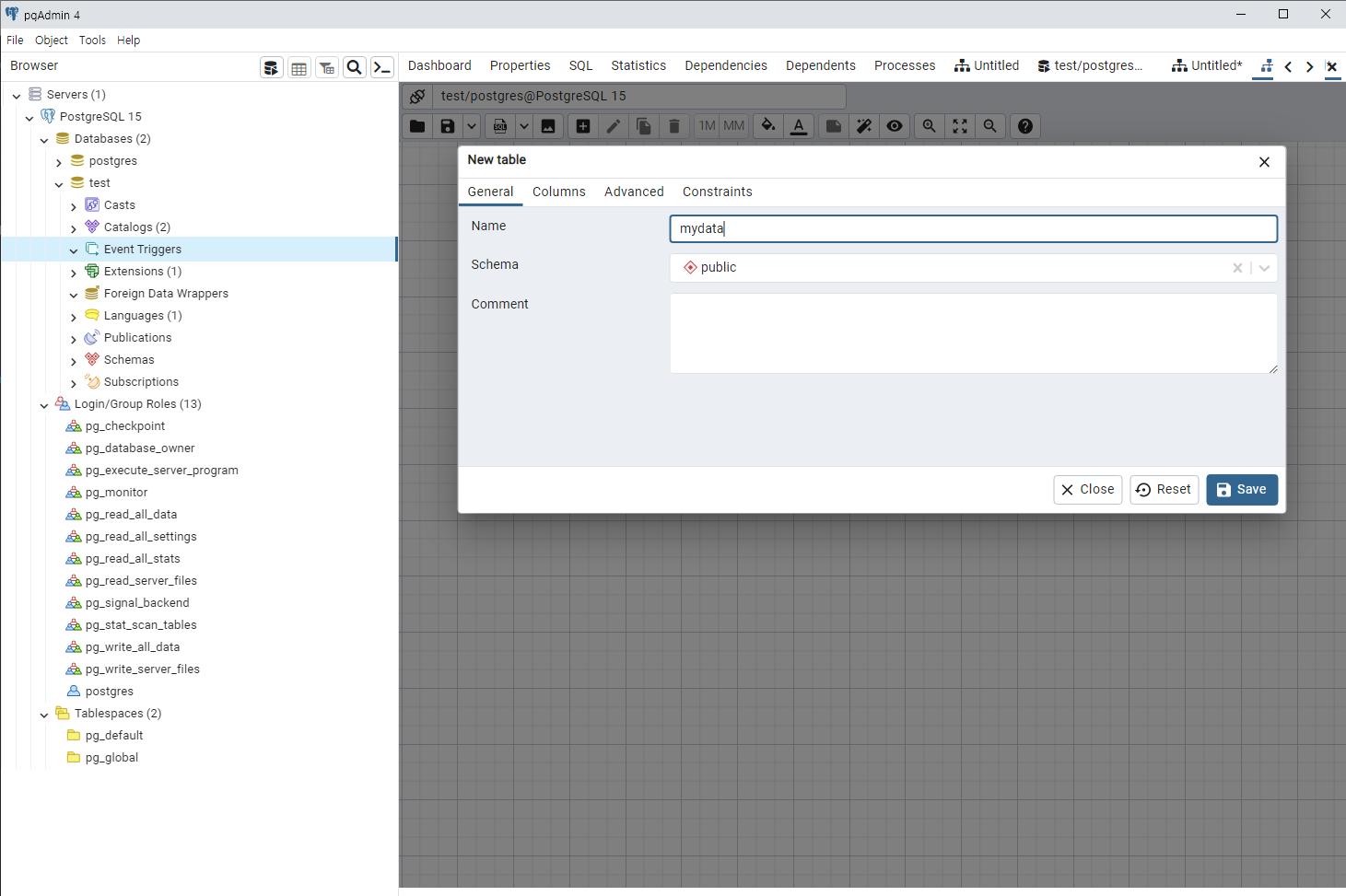Open the Untitled* ERD tab
The image size is (1346, 896).
tap(1207, 65)
